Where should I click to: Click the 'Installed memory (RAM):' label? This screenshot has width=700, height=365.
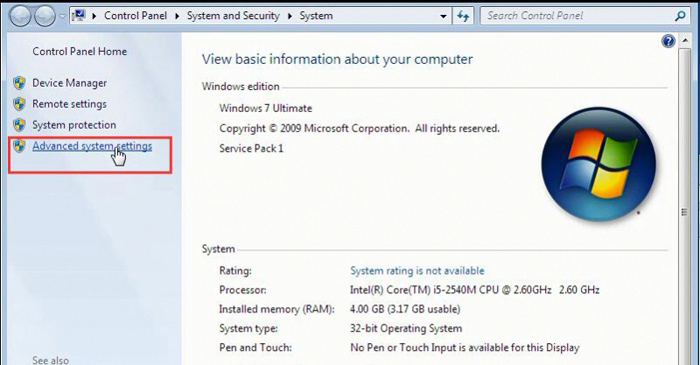[x=276, y=309]
